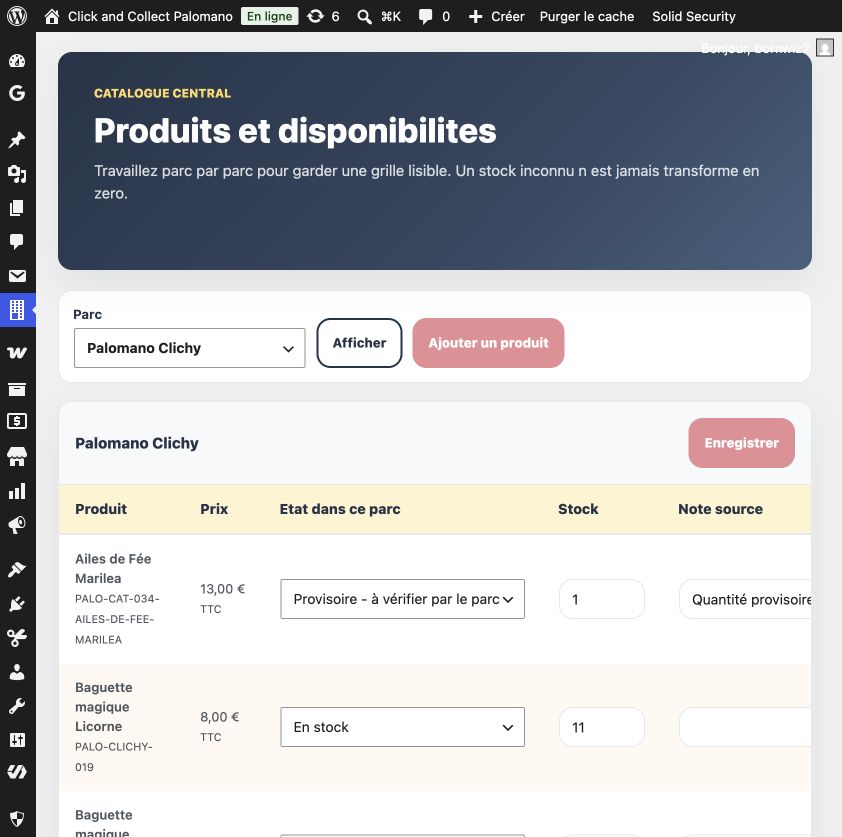Open Pages via the stacked pages icon
This screenshot has height=837, width=842.
click(x=17, y=208)
